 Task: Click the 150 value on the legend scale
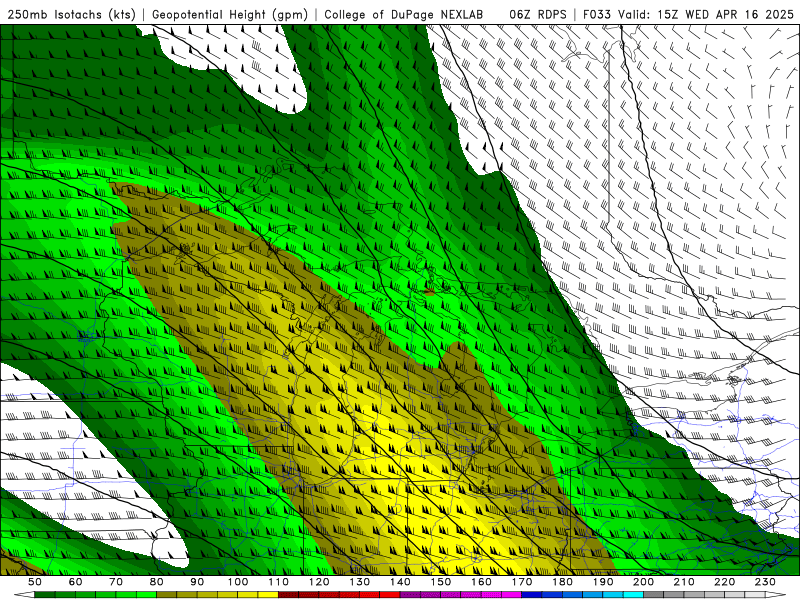(440, 582)
